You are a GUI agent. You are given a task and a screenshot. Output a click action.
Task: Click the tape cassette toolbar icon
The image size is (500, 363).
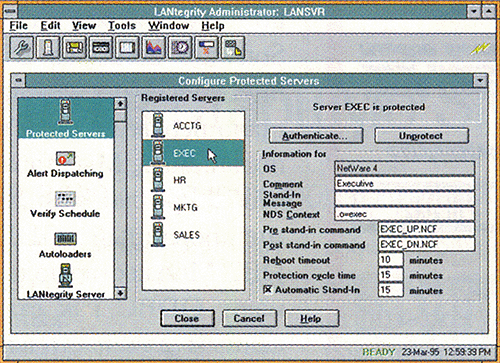(101, 48)
